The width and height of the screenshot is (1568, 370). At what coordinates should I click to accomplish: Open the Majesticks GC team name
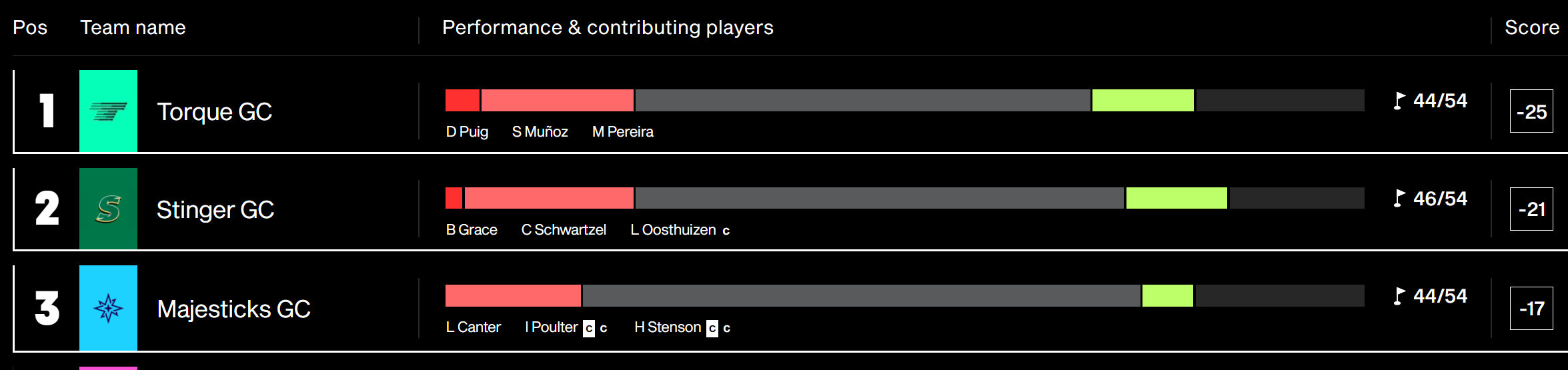[234, 309]
